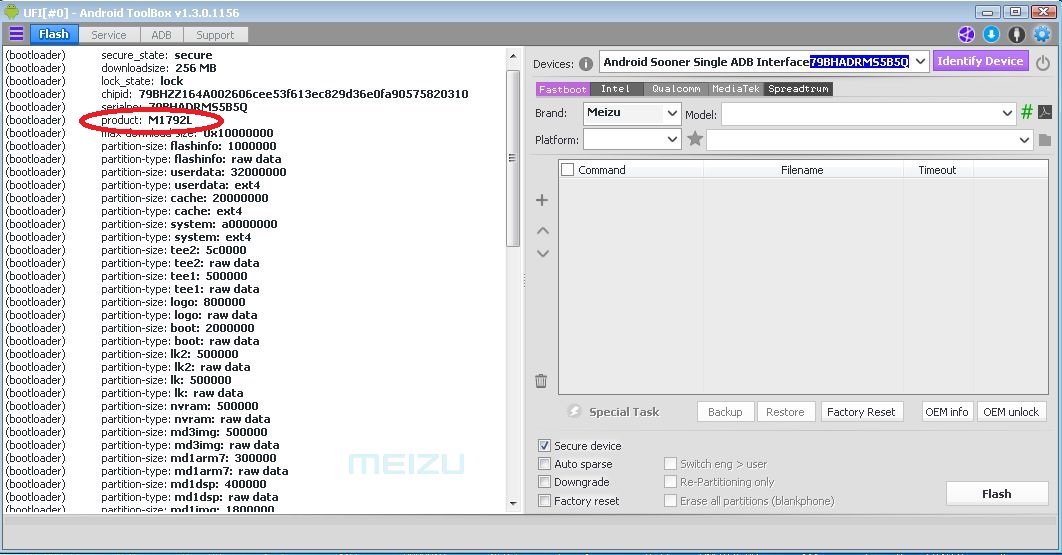Click the Factory Reset button
The width and height of the screenshot is (1062, 555).
[x=861, y=411]
